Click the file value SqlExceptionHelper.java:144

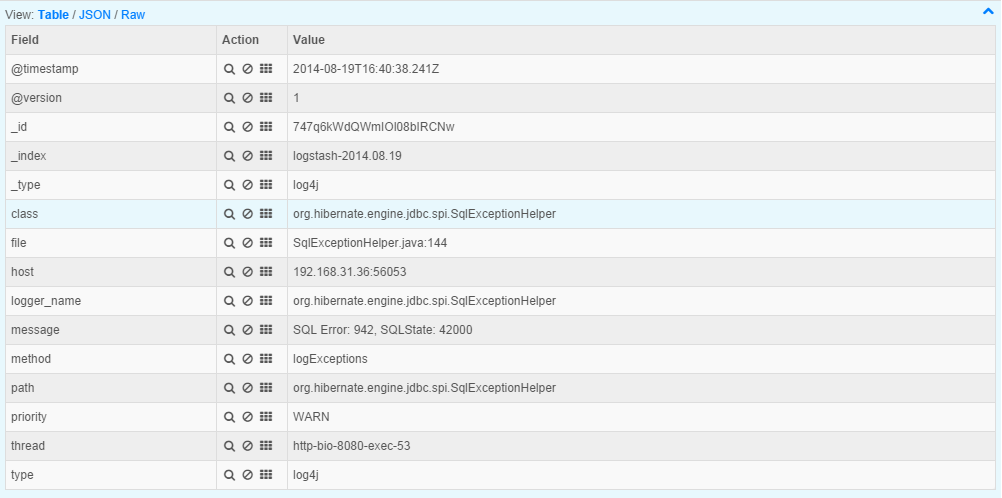[x=370, y=243]
